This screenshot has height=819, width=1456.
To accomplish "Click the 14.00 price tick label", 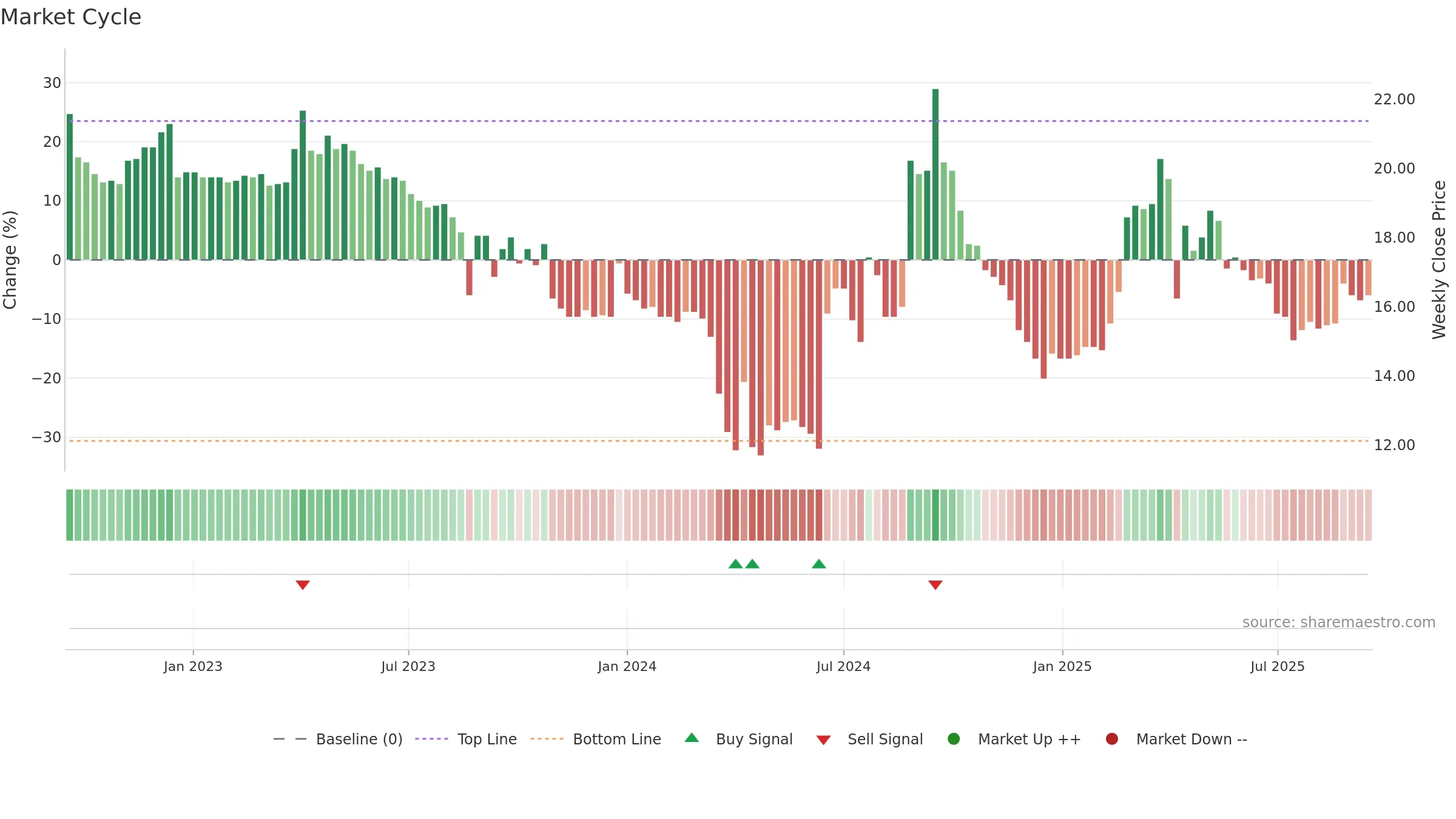I will 1394,376.
